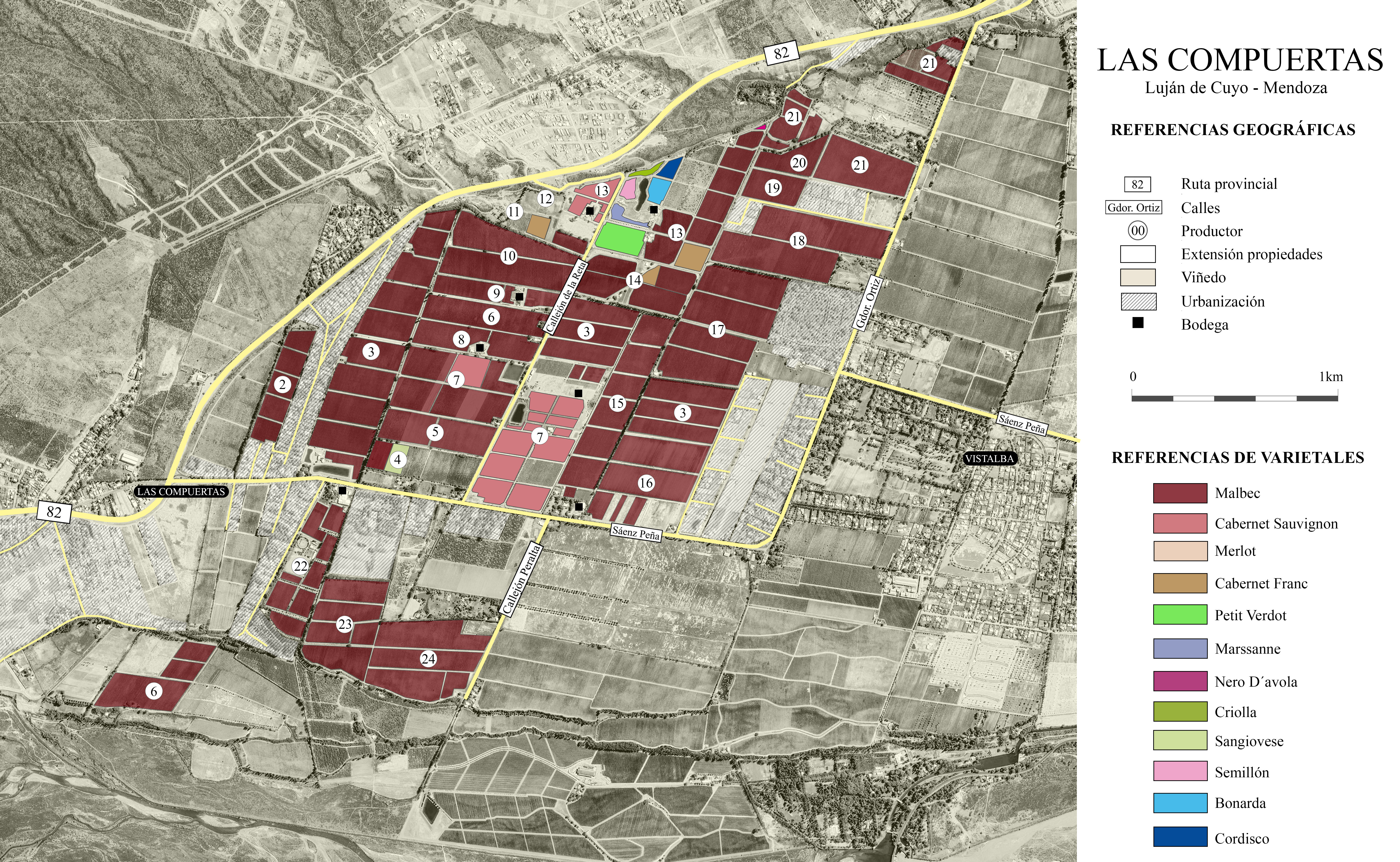
Task: Select the black Bodega square in legend
Action: pos(1138,323)
